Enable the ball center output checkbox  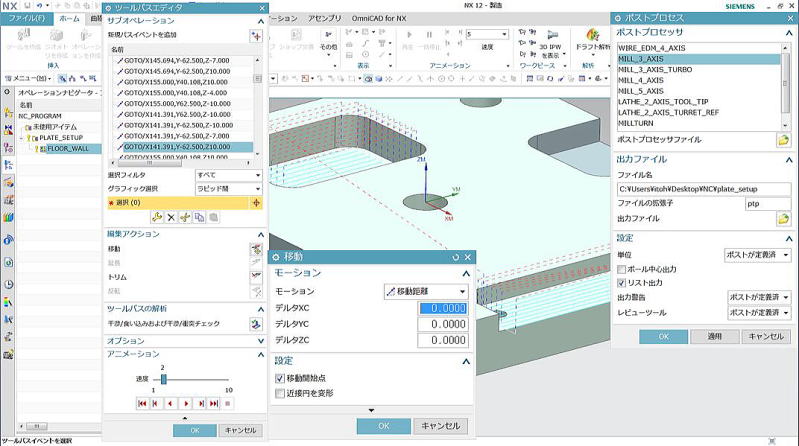(621, 269)
